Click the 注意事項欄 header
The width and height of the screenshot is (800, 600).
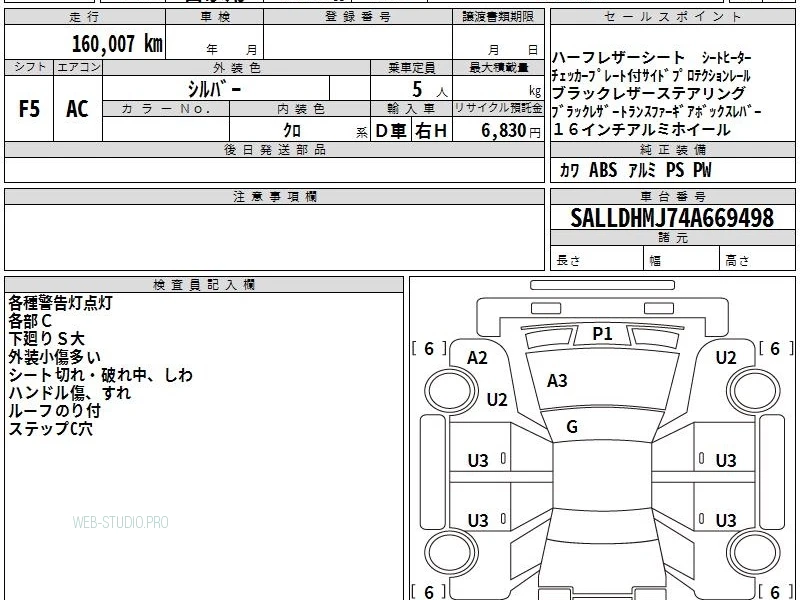point(274,197)
